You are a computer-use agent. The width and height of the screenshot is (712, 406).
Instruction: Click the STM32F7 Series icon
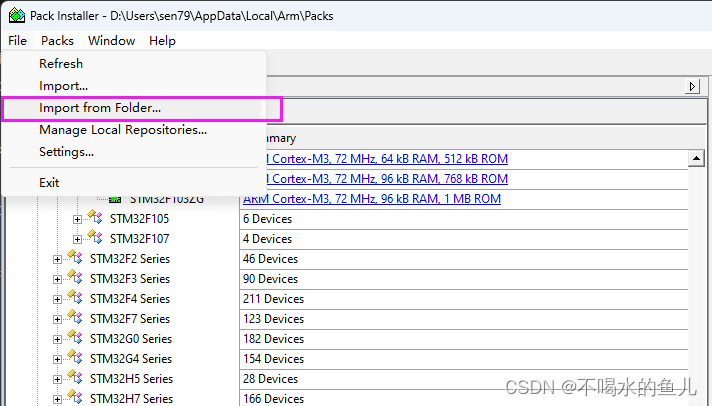pos(75,317)
